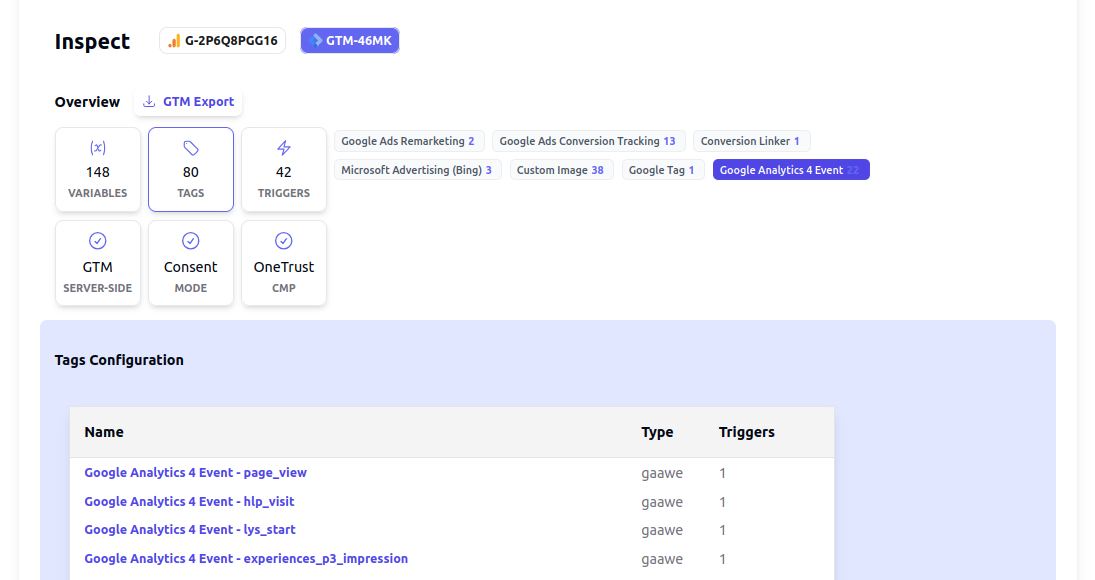
Task: Click the Inspect heading
Action: click(92, 41)
